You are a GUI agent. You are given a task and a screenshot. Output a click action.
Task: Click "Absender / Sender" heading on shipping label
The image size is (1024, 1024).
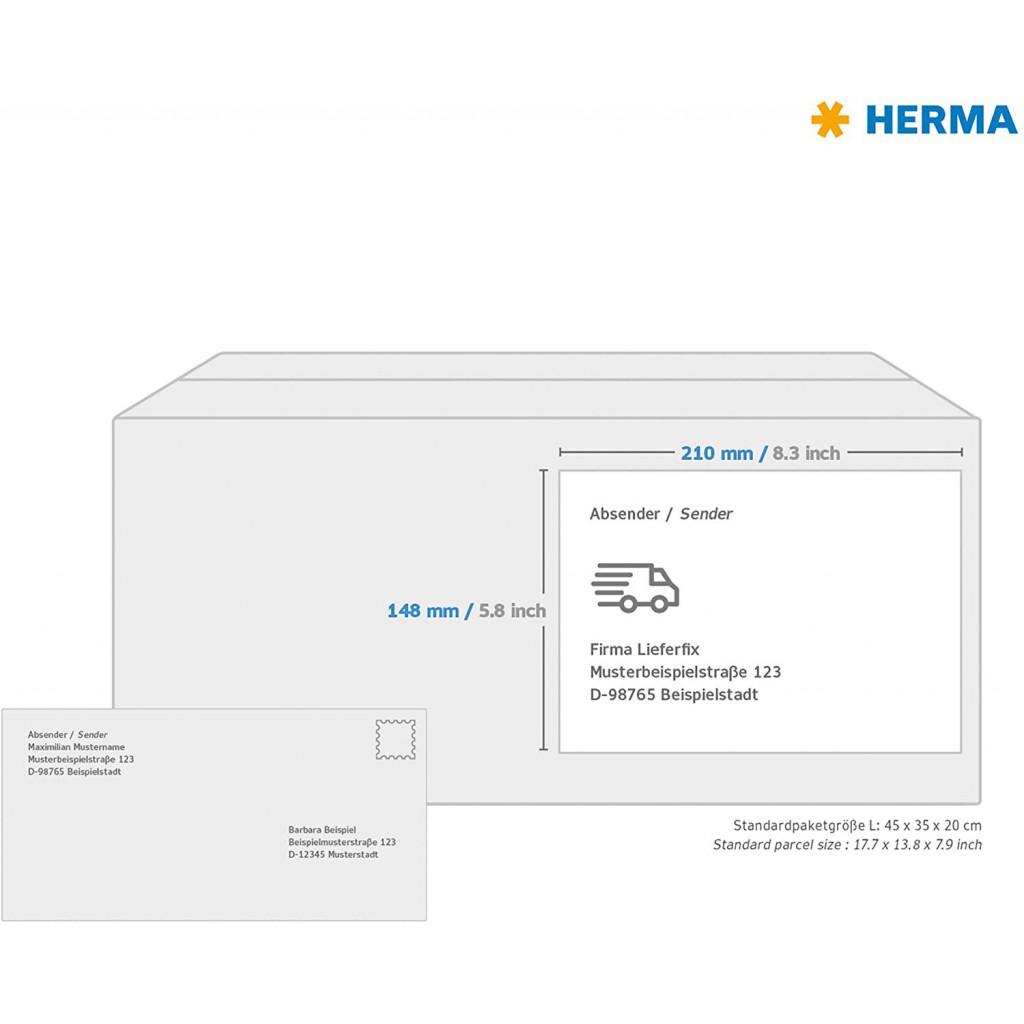pos(661,514)
